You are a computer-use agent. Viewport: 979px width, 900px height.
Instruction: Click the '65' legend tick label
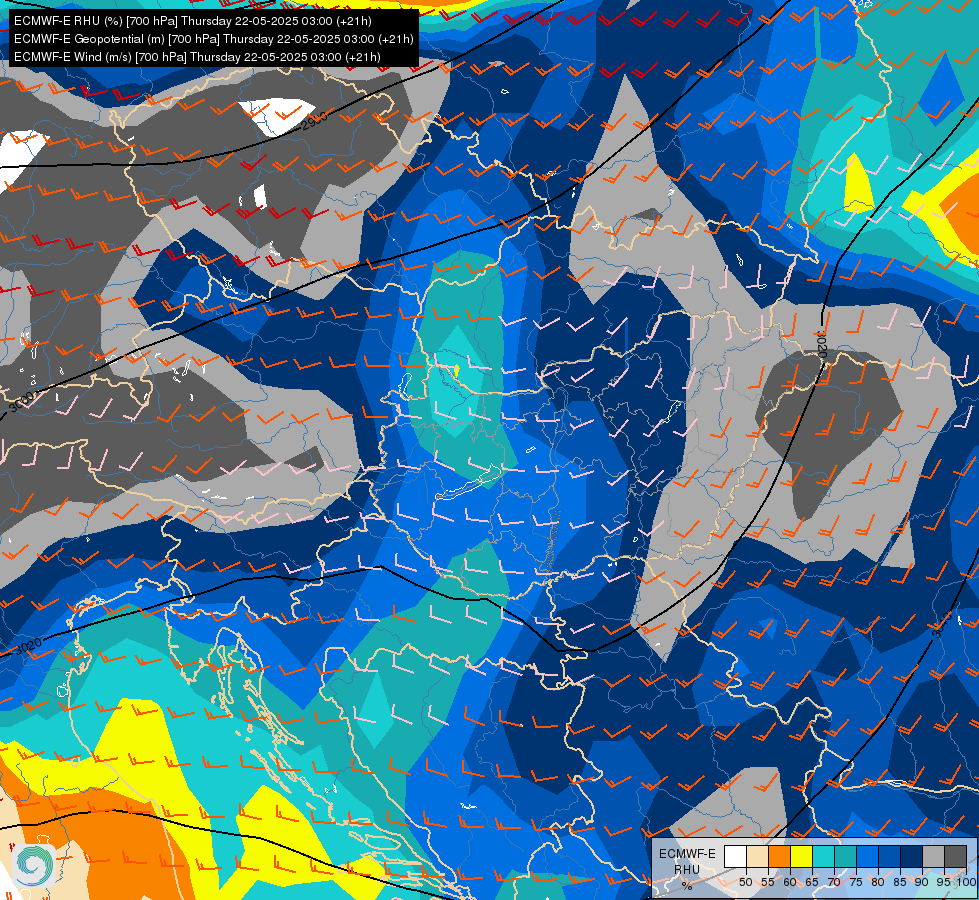812,882
